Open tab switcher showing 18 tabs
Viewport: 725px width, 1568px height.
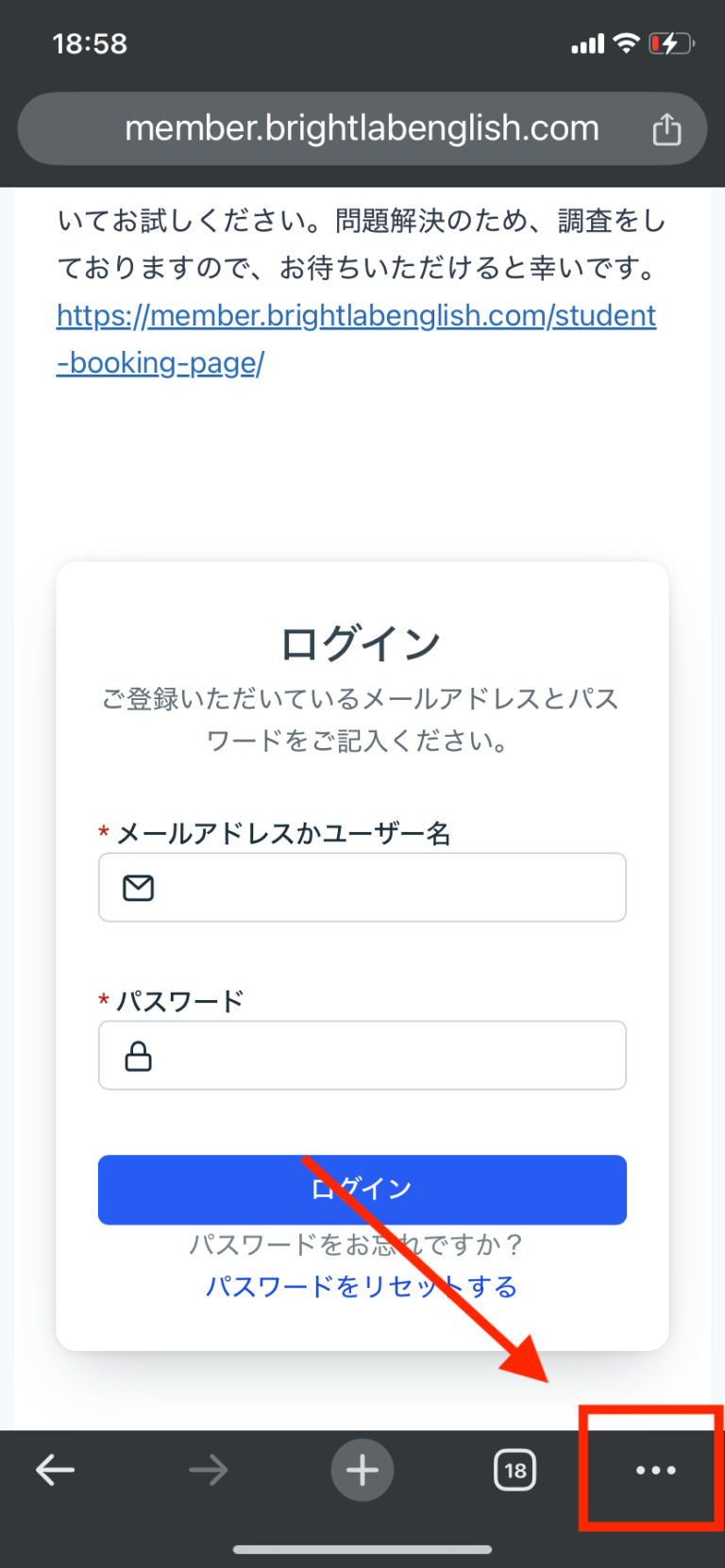click(x=514, y=1470)
